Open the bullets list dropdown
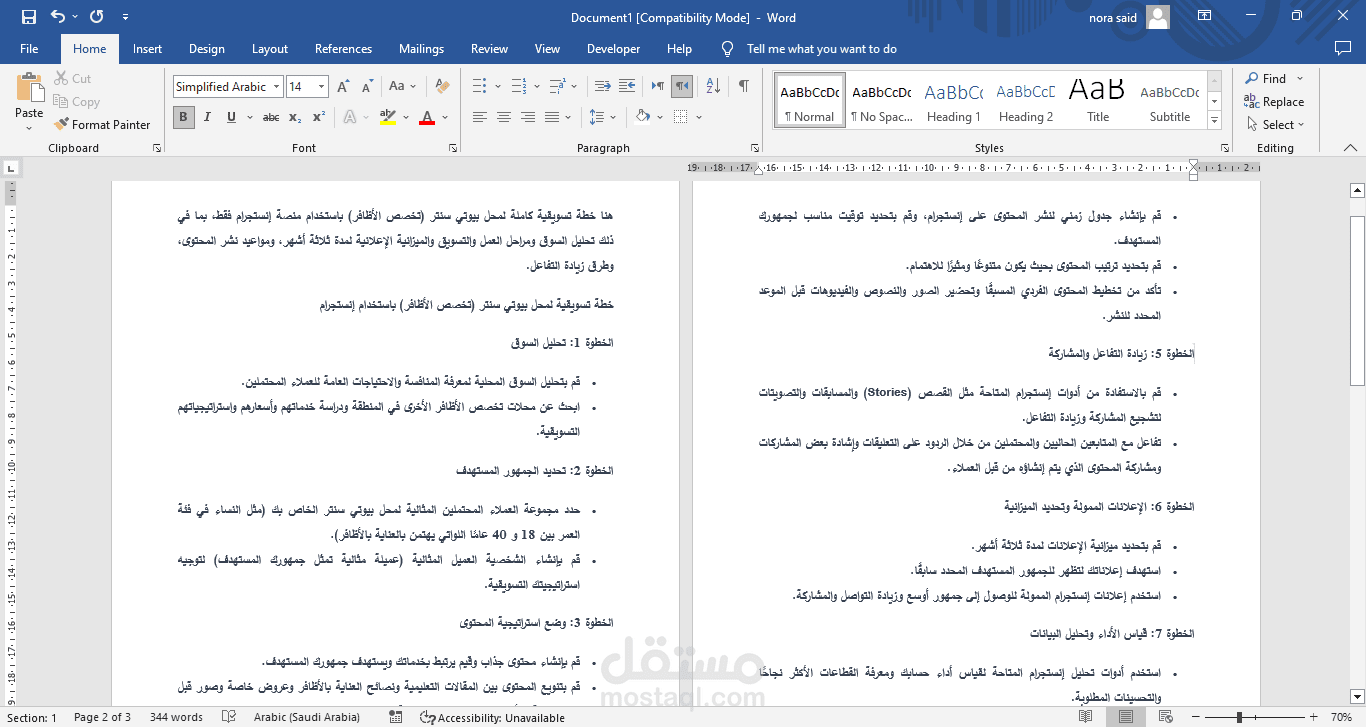Image resolution: width=1366 pixels, height=727 pixels. 497,86
